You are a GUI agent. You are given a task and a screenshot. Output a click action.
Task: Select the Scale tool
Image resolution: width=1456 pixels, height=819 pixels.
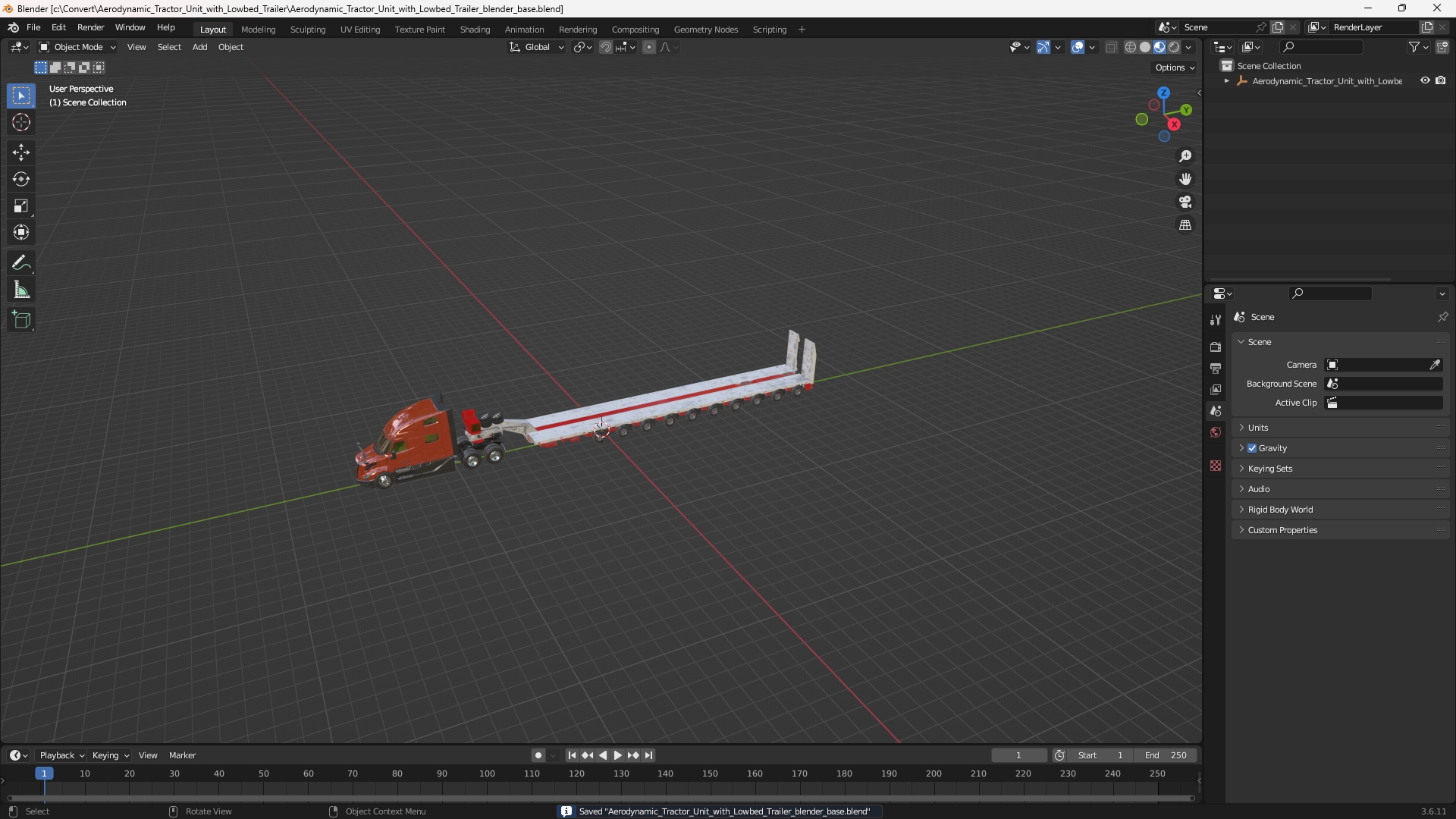point(21,206)
